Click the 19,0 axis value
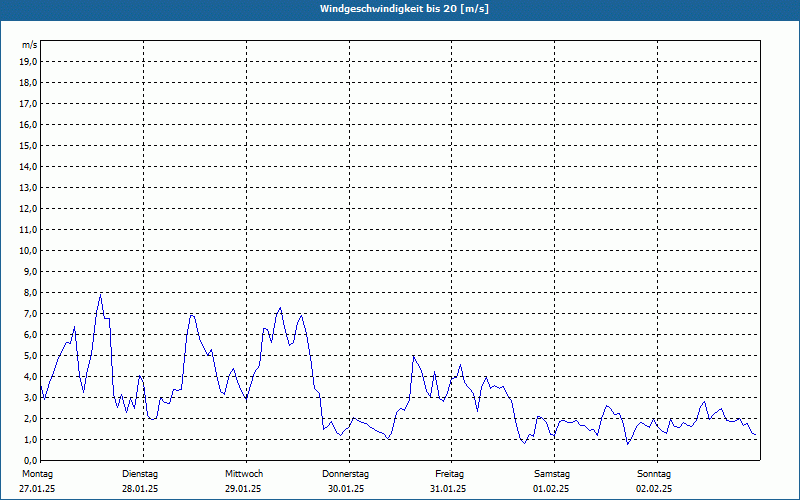The image size is (800, 500). 28,62
